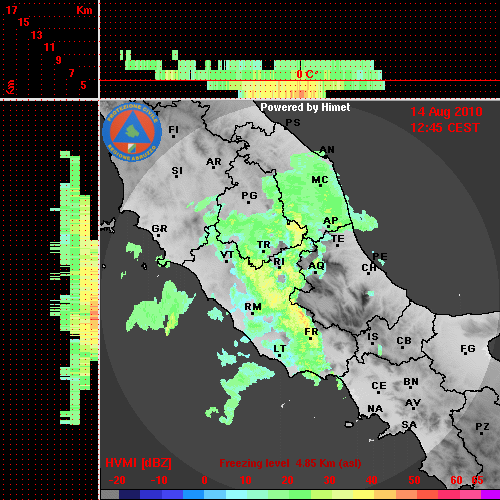
Task: Click the 40 dBZ scale value
Action: 372,480
